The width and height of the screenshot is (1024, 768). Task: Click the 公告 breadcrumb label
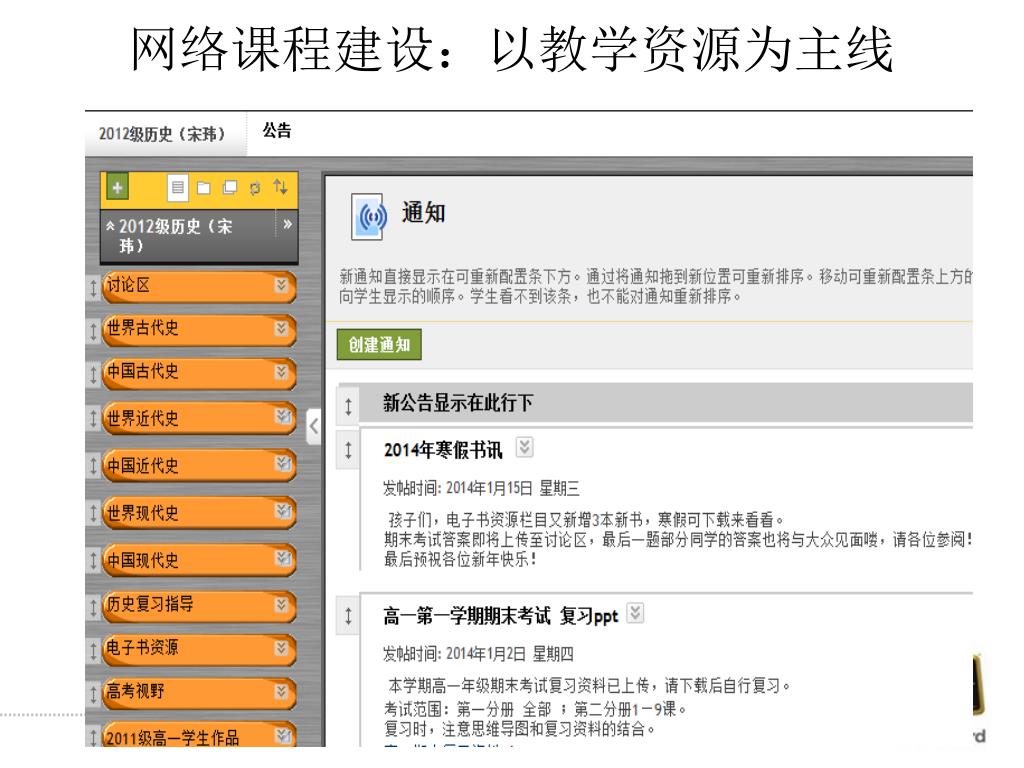pos(277,131)
